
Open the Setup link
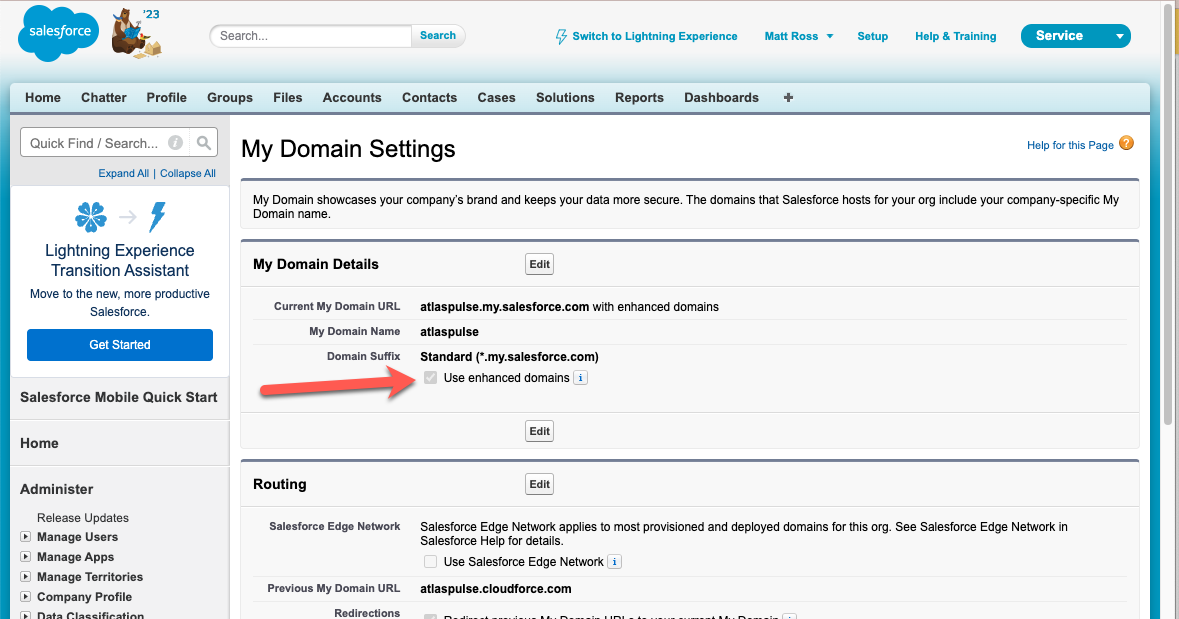point(872,36)
